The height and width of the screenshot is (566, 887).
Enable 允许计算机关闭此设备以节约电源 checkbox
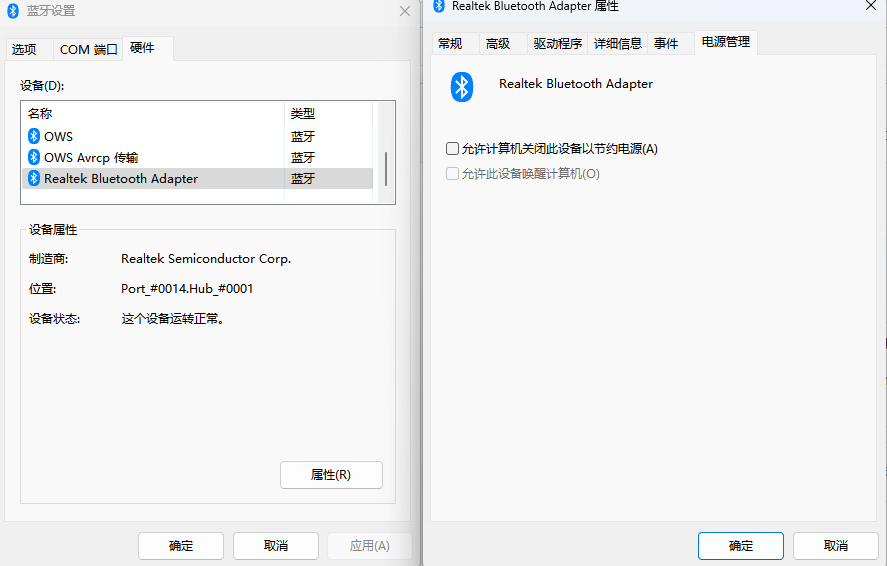point(453,149)
